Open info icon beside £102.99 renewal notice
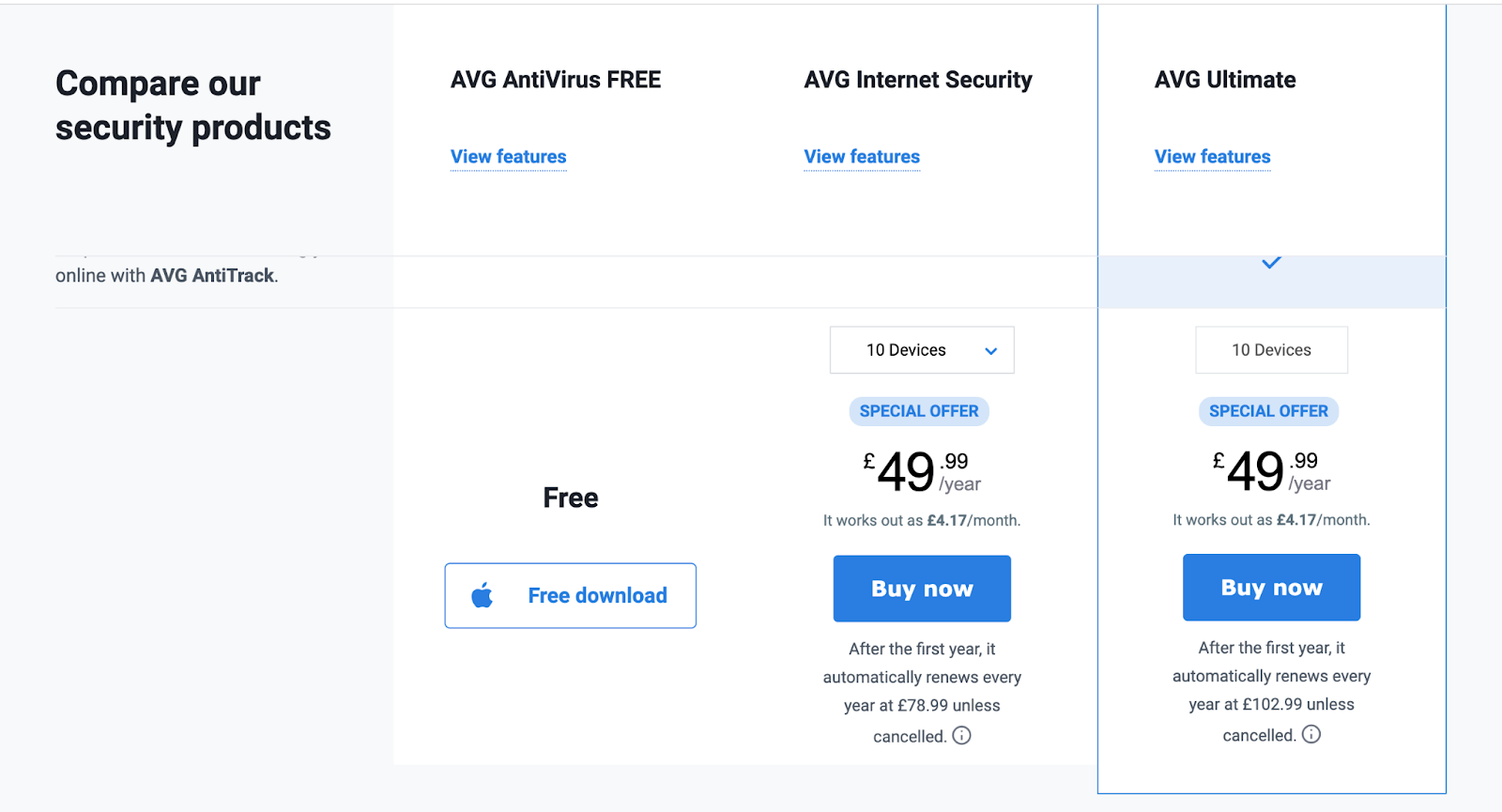This screenshot has height=812, width=1502. click(x=1311, y=734)
